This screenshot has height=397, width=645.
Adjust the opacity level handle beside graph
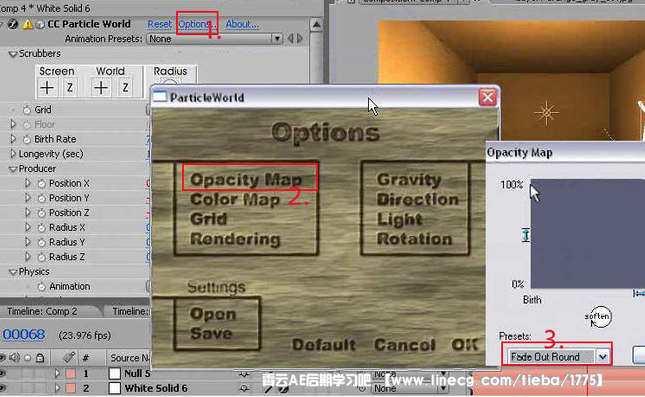[526, 235]
